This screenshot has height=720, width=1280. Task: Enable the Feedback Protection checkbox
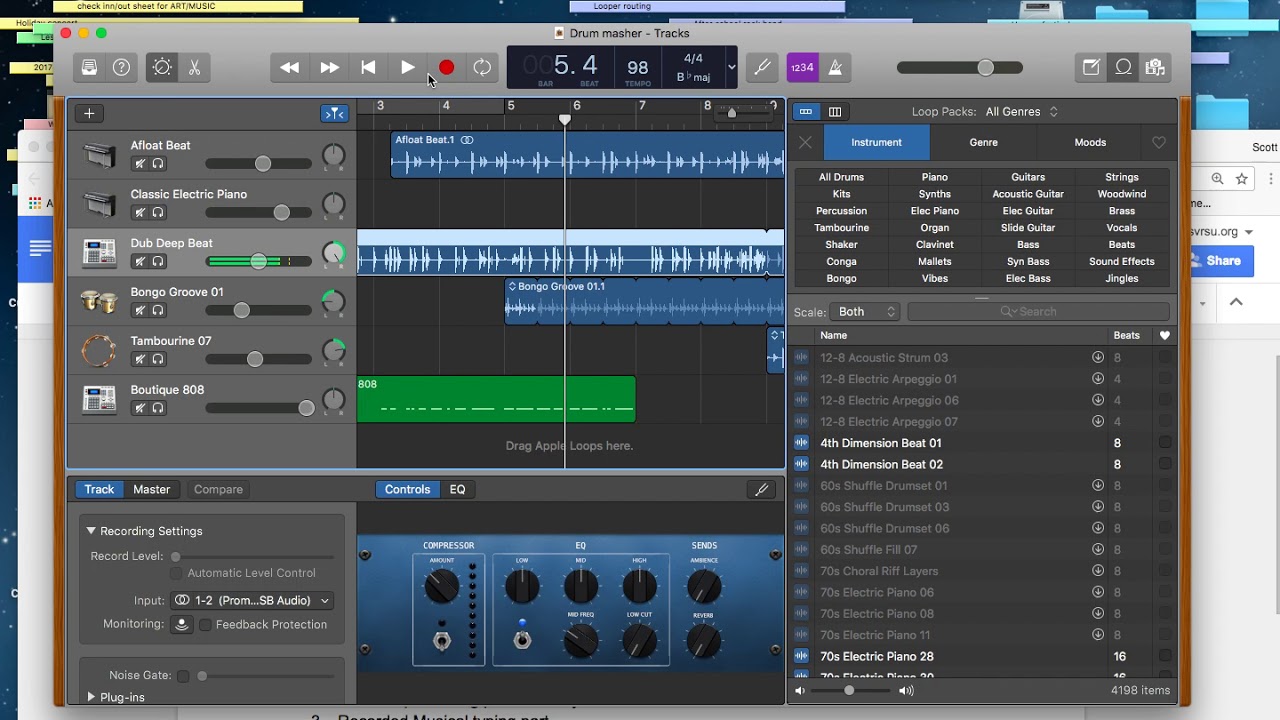point(205,624)
